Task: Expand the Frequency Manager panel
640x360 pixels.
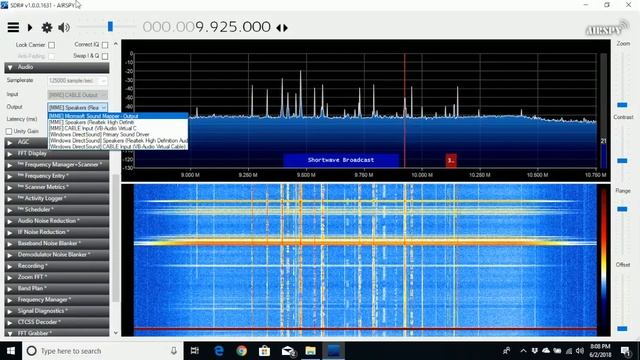Action: (x=57, y=300)
